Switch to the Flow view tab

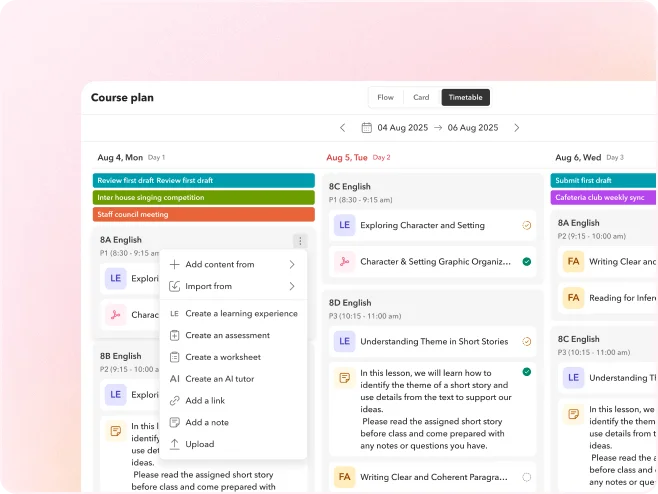385,97
